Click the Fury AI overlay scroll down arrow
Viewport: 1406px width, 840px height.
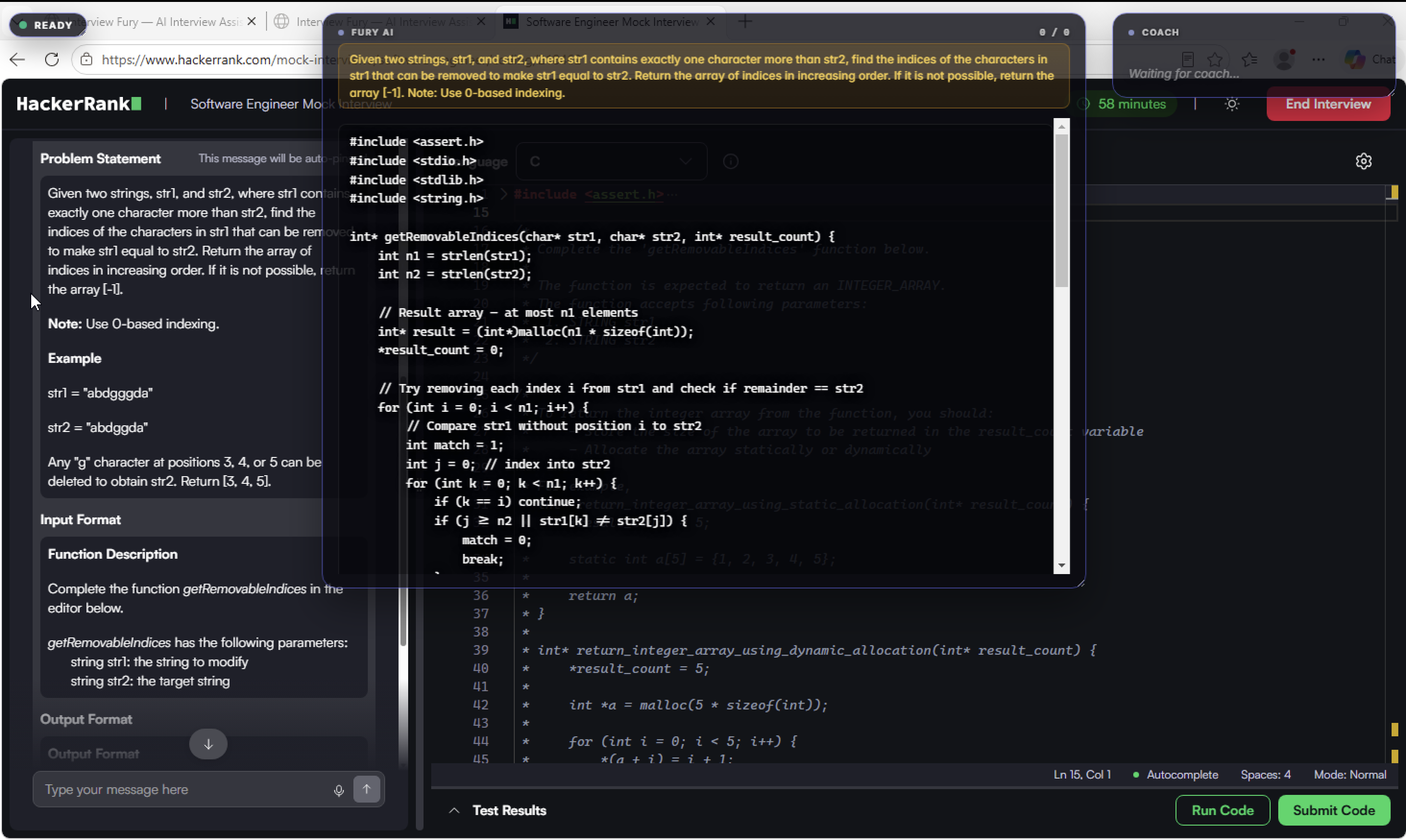(x=1062, y=565)
